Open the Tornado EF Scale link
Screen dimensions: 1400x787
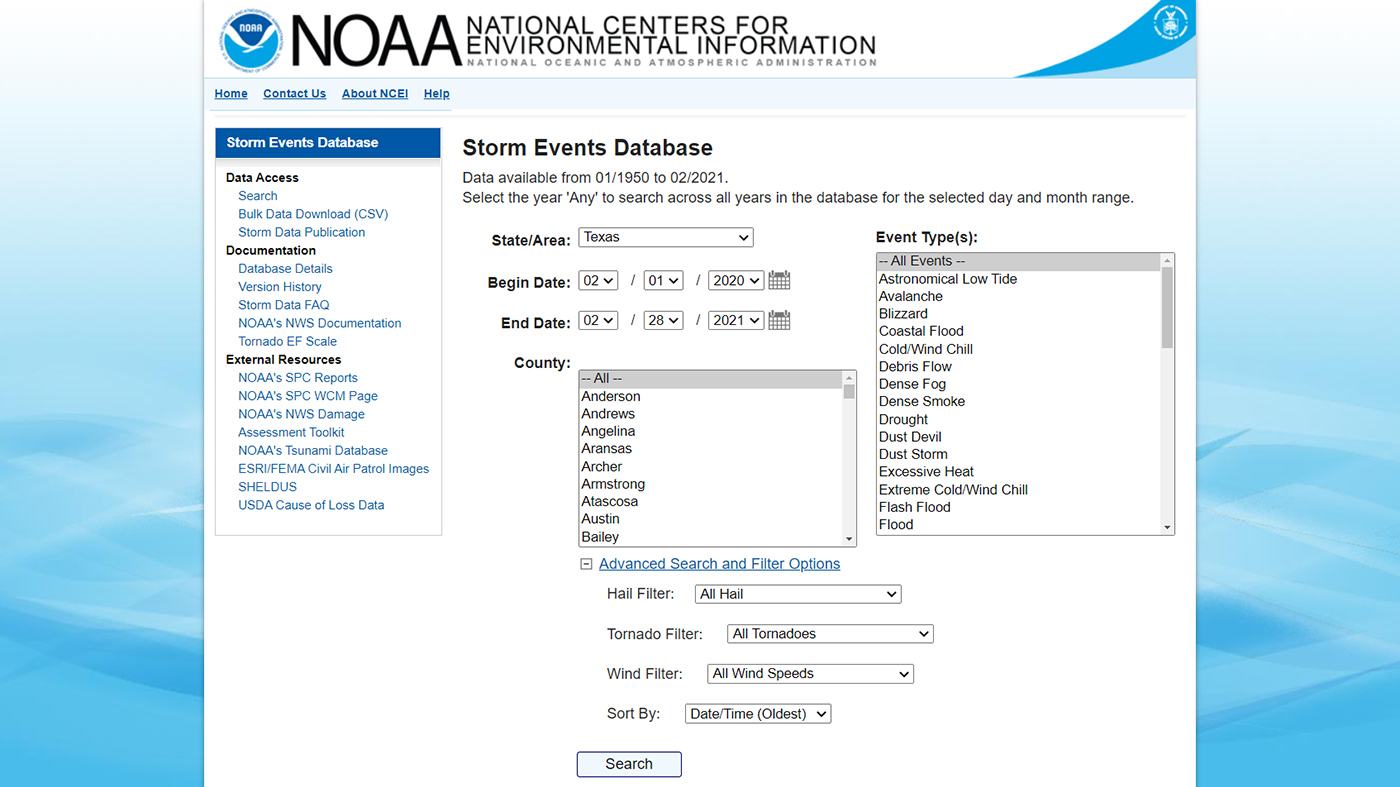287,341
